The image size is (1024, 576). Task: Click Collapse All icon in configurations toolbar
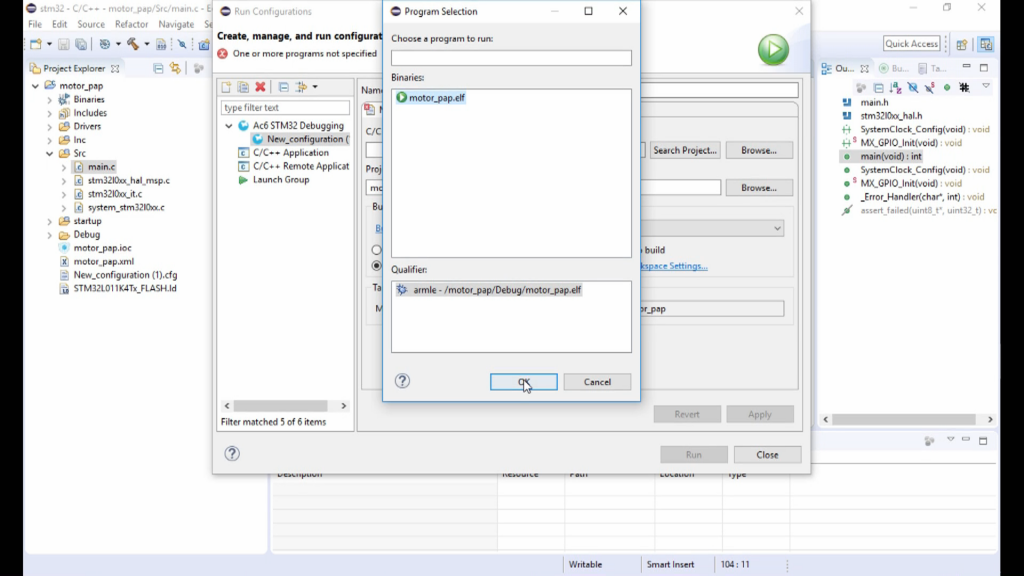(x=283, y=87)
